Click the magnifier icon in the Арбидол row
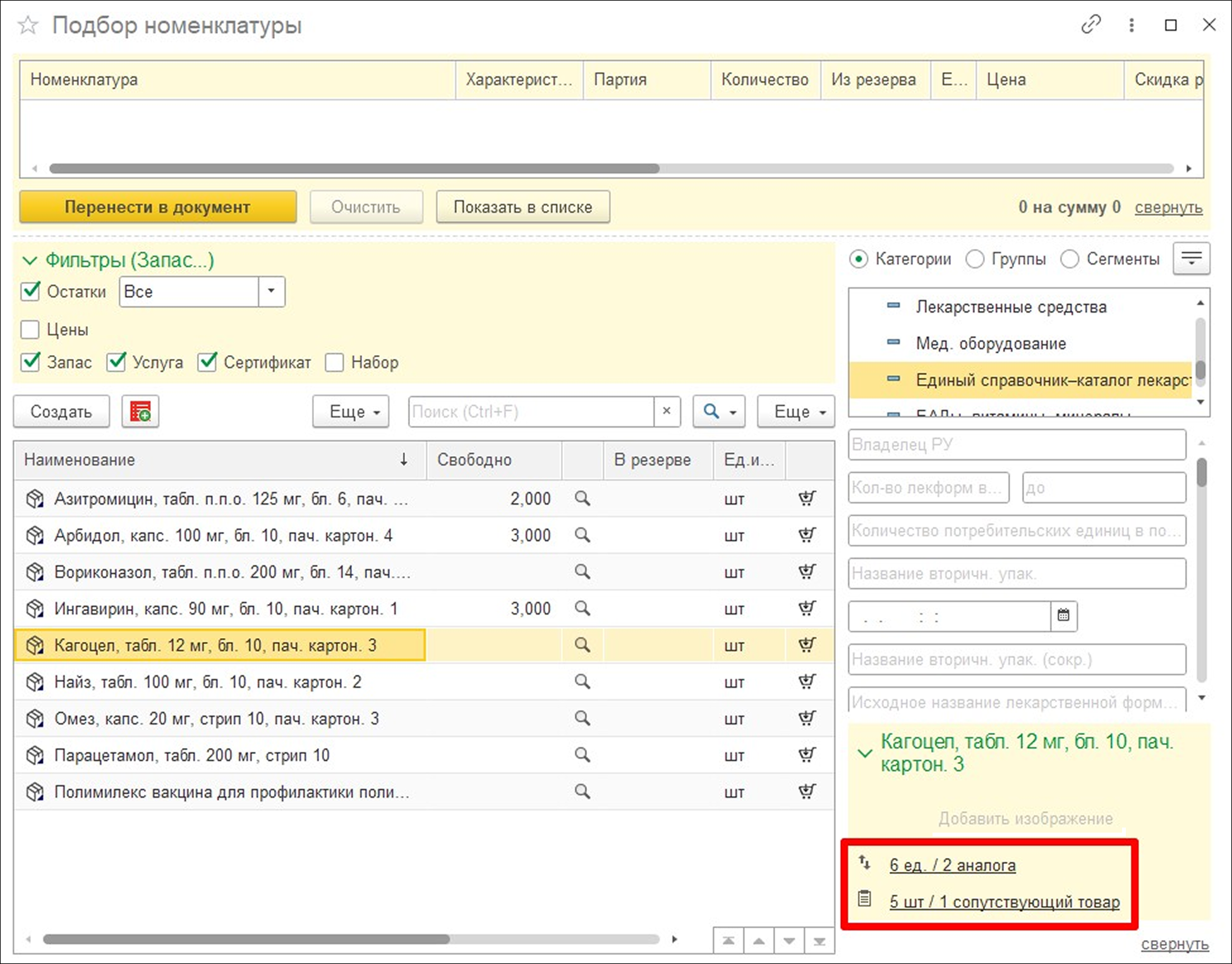 pos(582,535)
